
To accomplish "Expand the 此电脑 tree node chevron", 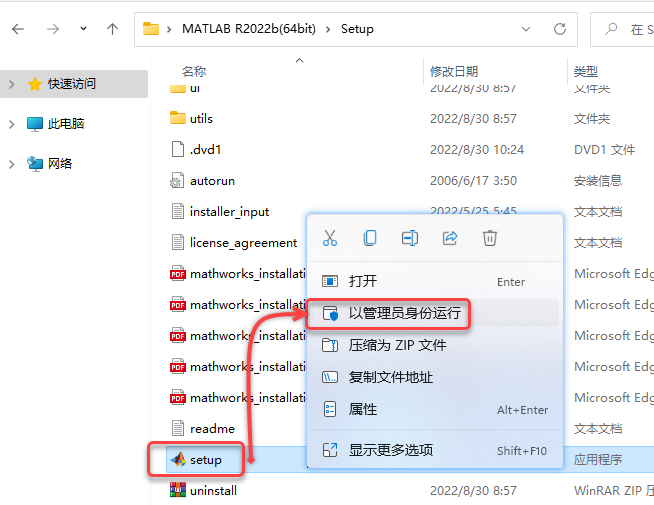I will click(12, 124).
